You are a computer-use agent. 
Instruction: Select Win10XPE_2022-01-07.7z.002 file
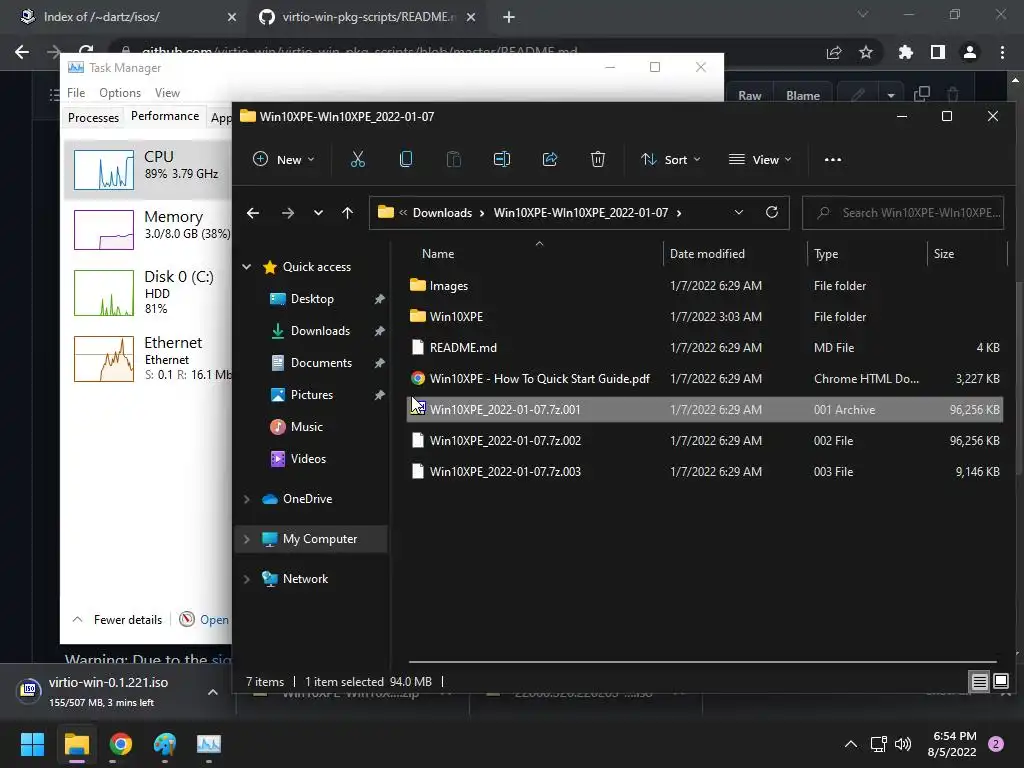pos(704,441)
